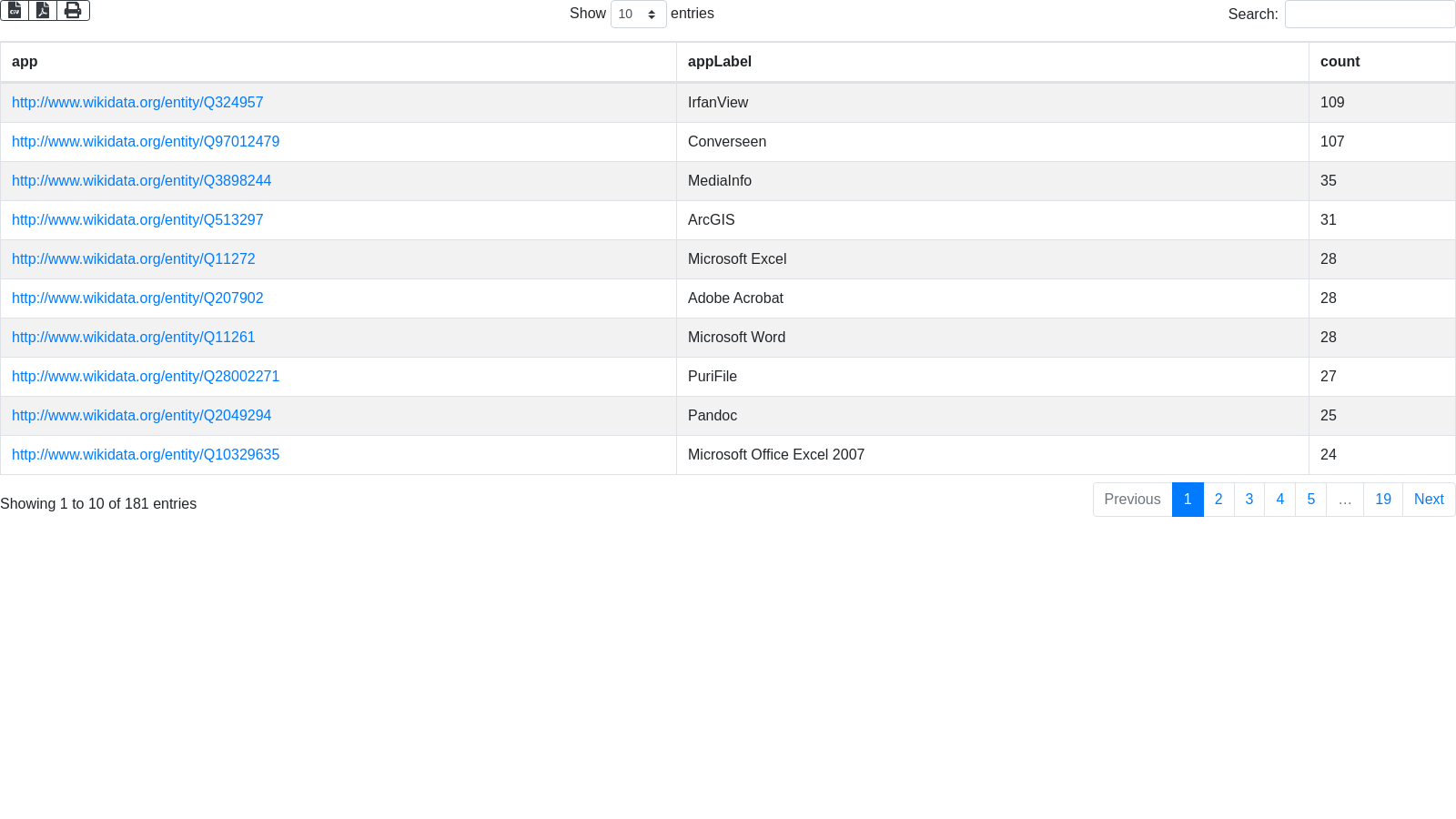Go to pagination page 2
The image size is (1456, 819).
coord(1218,500)
